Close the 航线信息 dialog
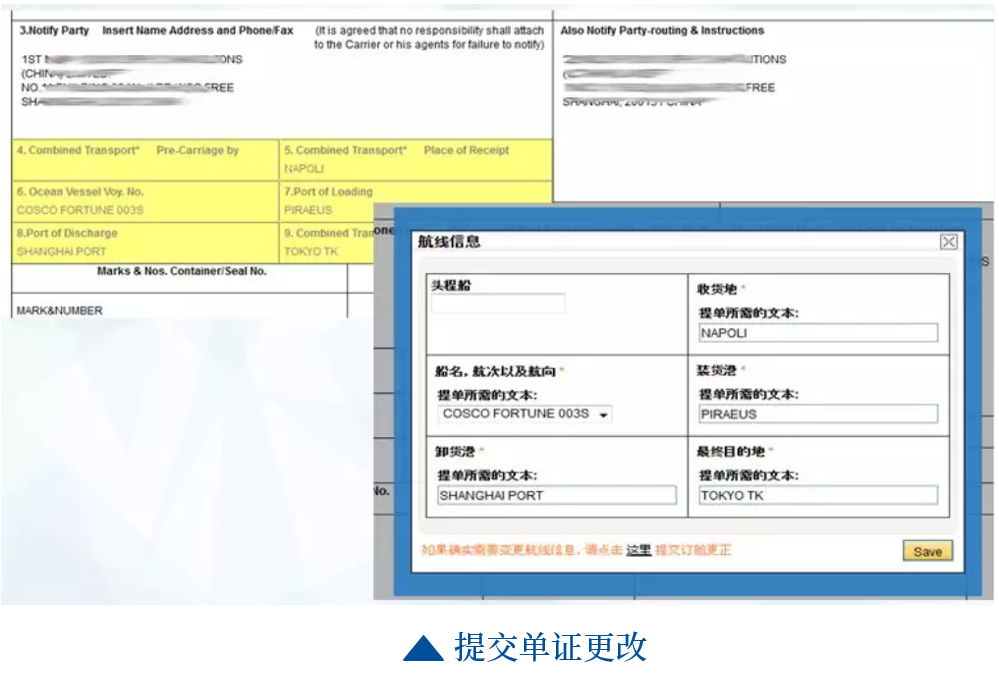This screenshot has width=999, height=681. click(x=948, y=242)
